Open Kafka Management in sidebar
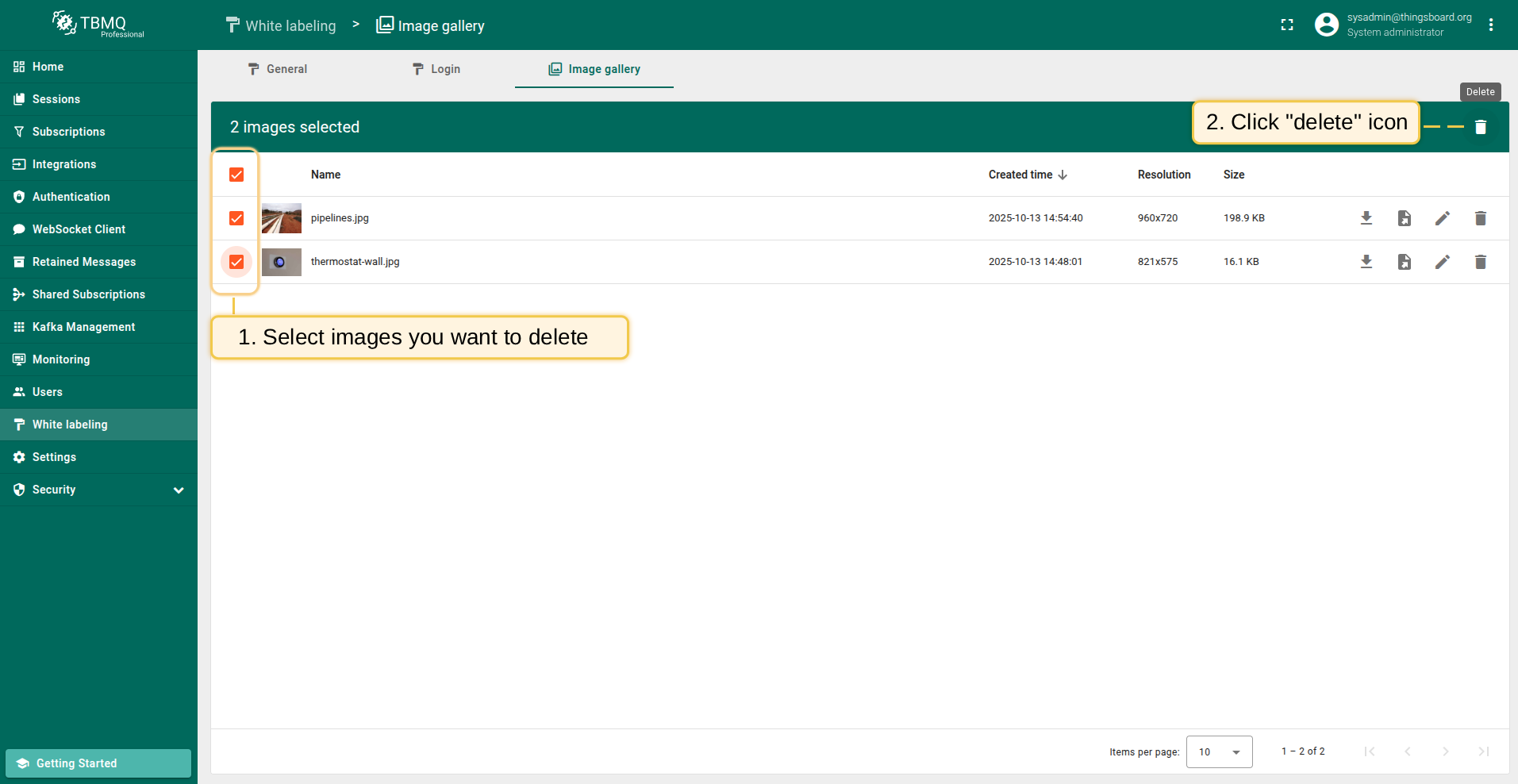This screenshot has width=1518, height=784. point(83,327)
